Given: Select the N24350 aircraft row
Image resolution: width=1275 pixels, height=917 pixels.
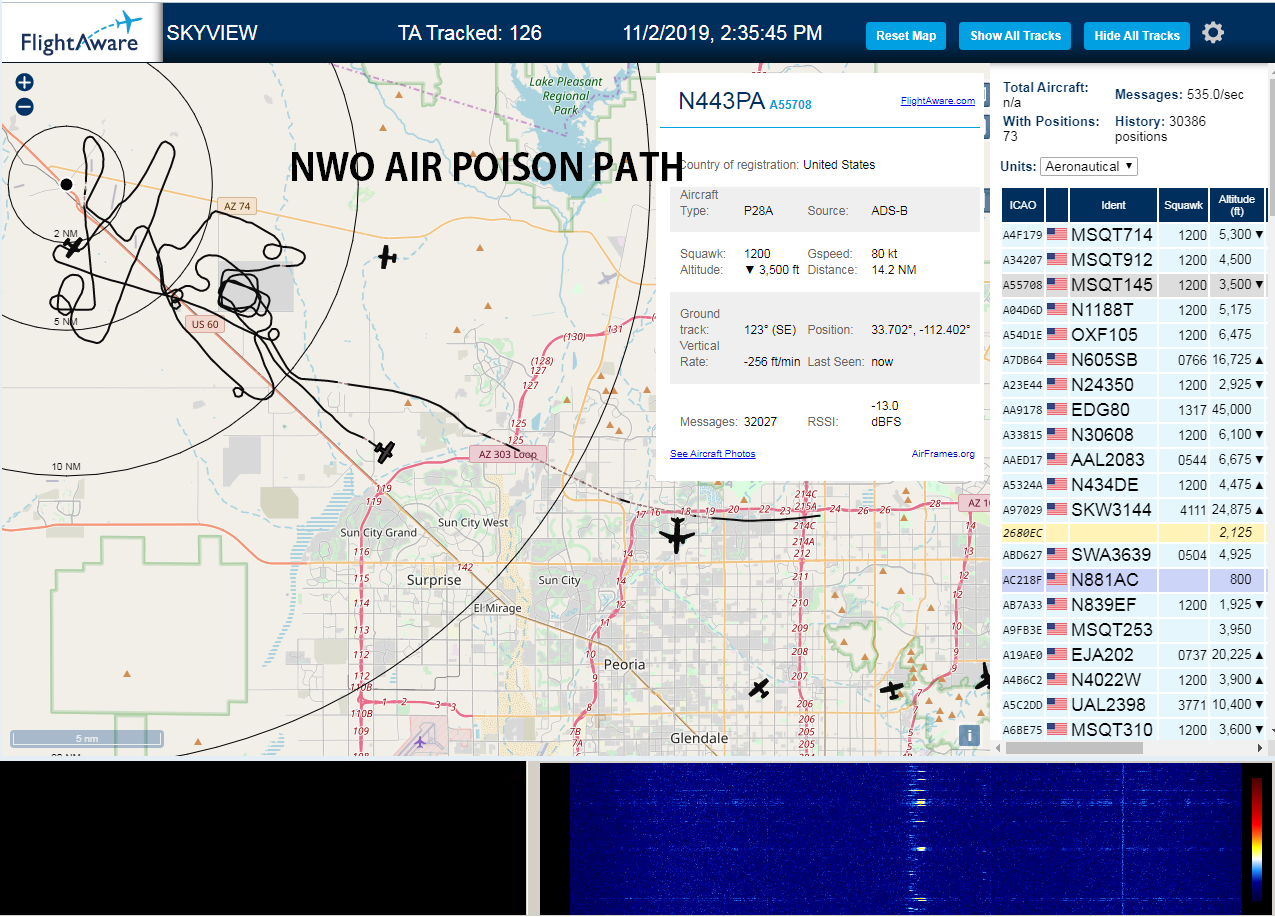Looking at the screenshot, I should click(1134, 385).
